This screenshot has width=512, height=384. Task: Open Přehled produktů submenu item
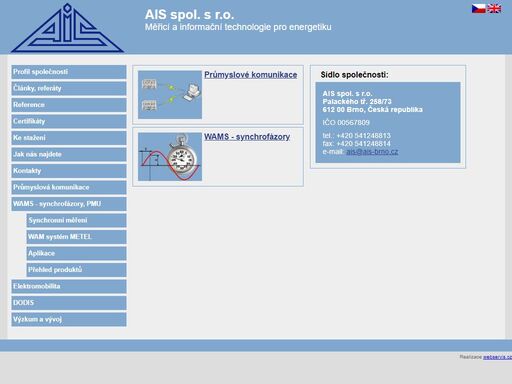76,270
